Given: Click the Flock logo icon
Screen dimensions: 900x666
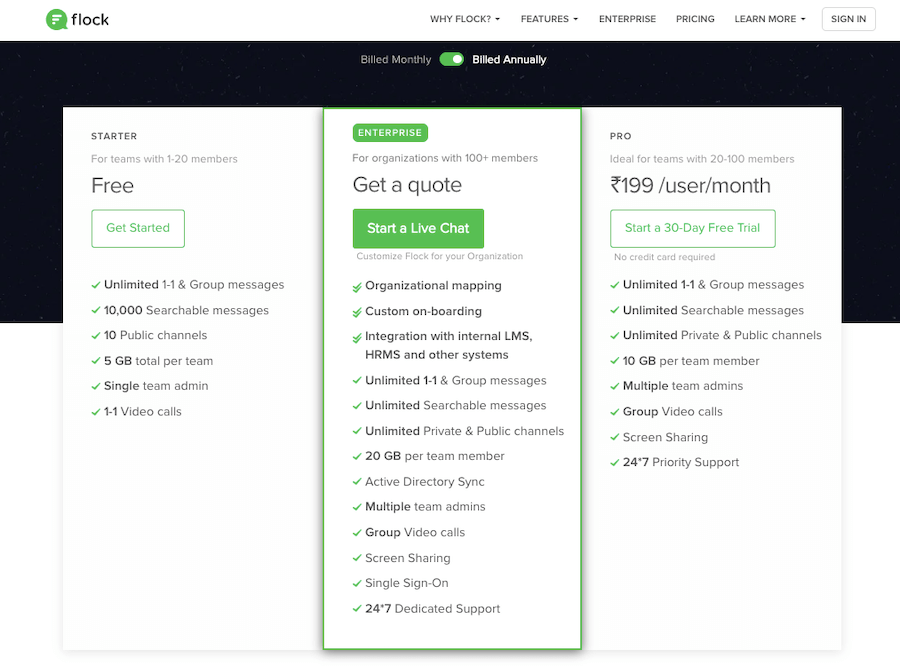Looking at the screenshot, I should click(x=56, y=20).
